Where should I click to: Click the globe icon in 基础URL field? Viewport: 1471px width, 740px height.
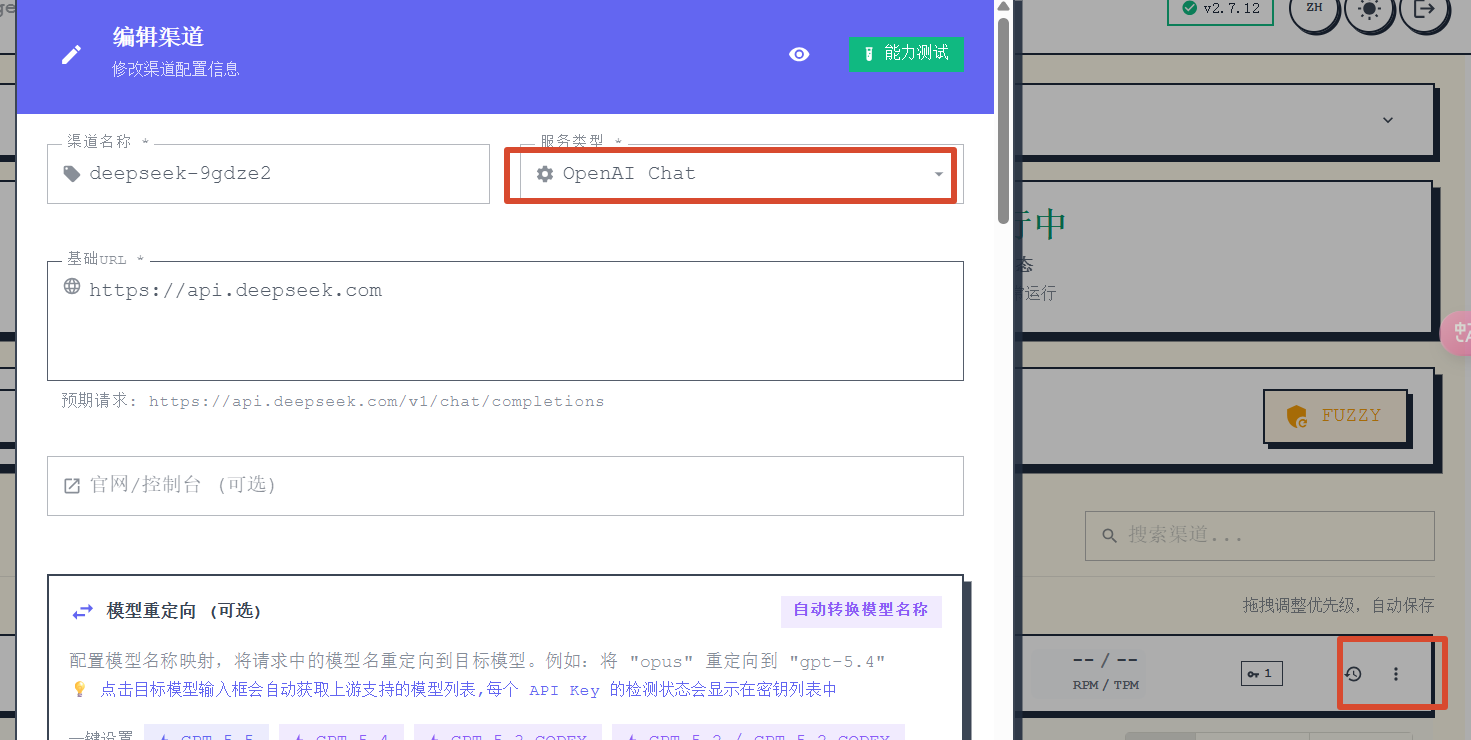(x=72, y=287)
